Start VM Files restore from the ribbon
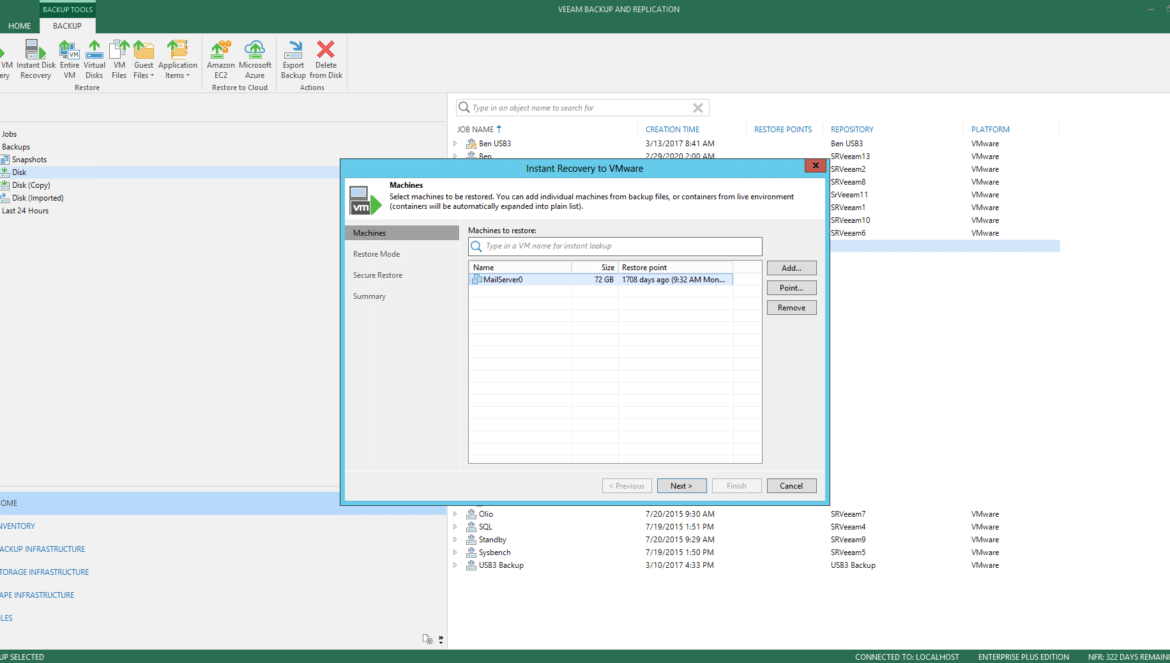 (x=119, y=60)
